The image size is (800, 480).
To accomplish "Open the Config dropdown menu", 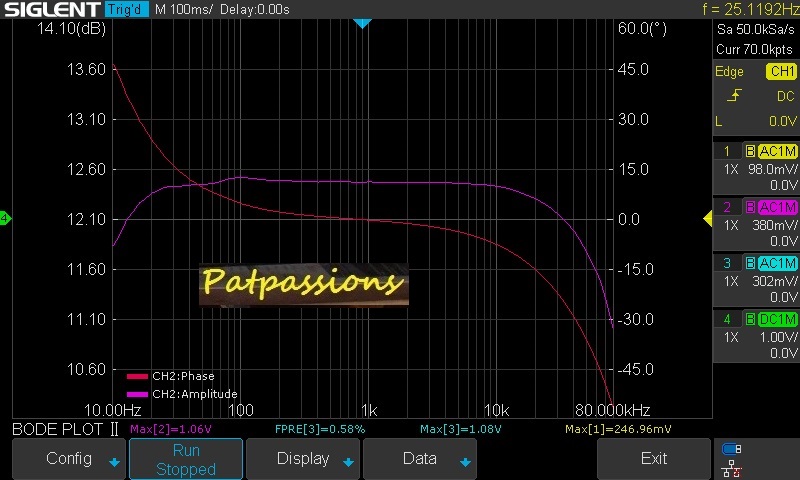I will [69, 459].
